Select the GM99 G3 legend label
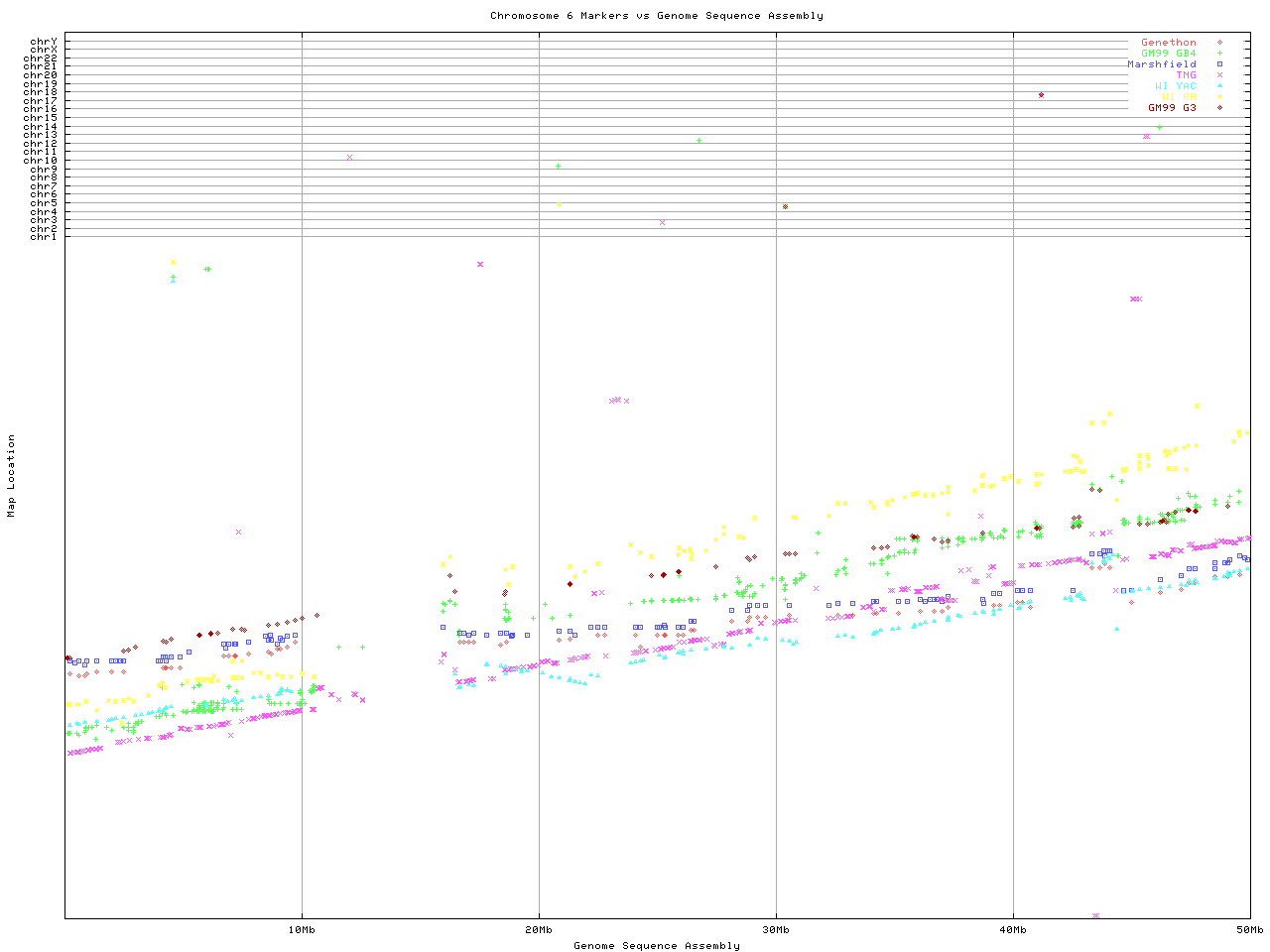1270x952 pixels. click(x=1172, y=107)
